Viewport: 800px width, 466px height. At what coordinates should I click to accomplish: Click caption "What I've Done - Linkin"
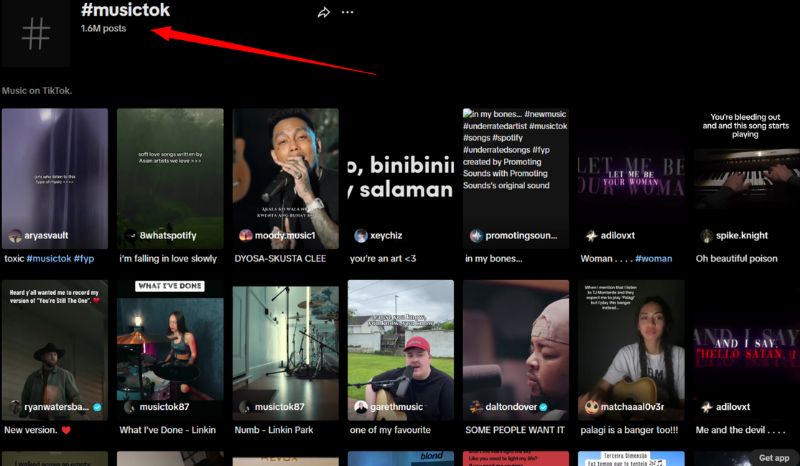pos(167,430)
